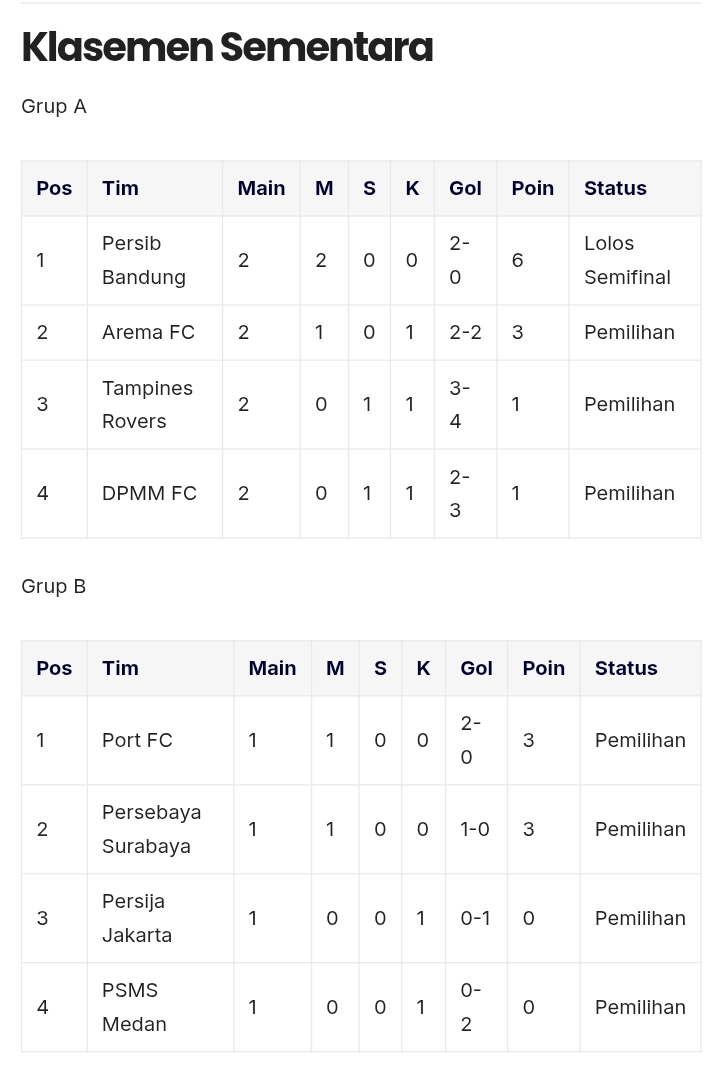720x1068 pixels.
Task: Click Main column header in Grup B
Action: tap(272, 668)
